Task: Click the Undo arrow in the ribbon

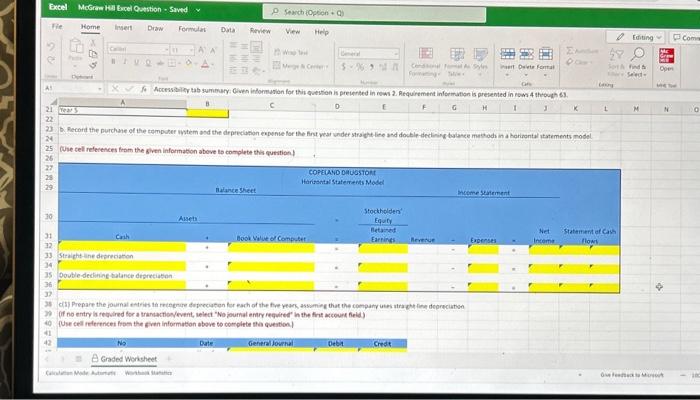Action: tap(50, 46)
